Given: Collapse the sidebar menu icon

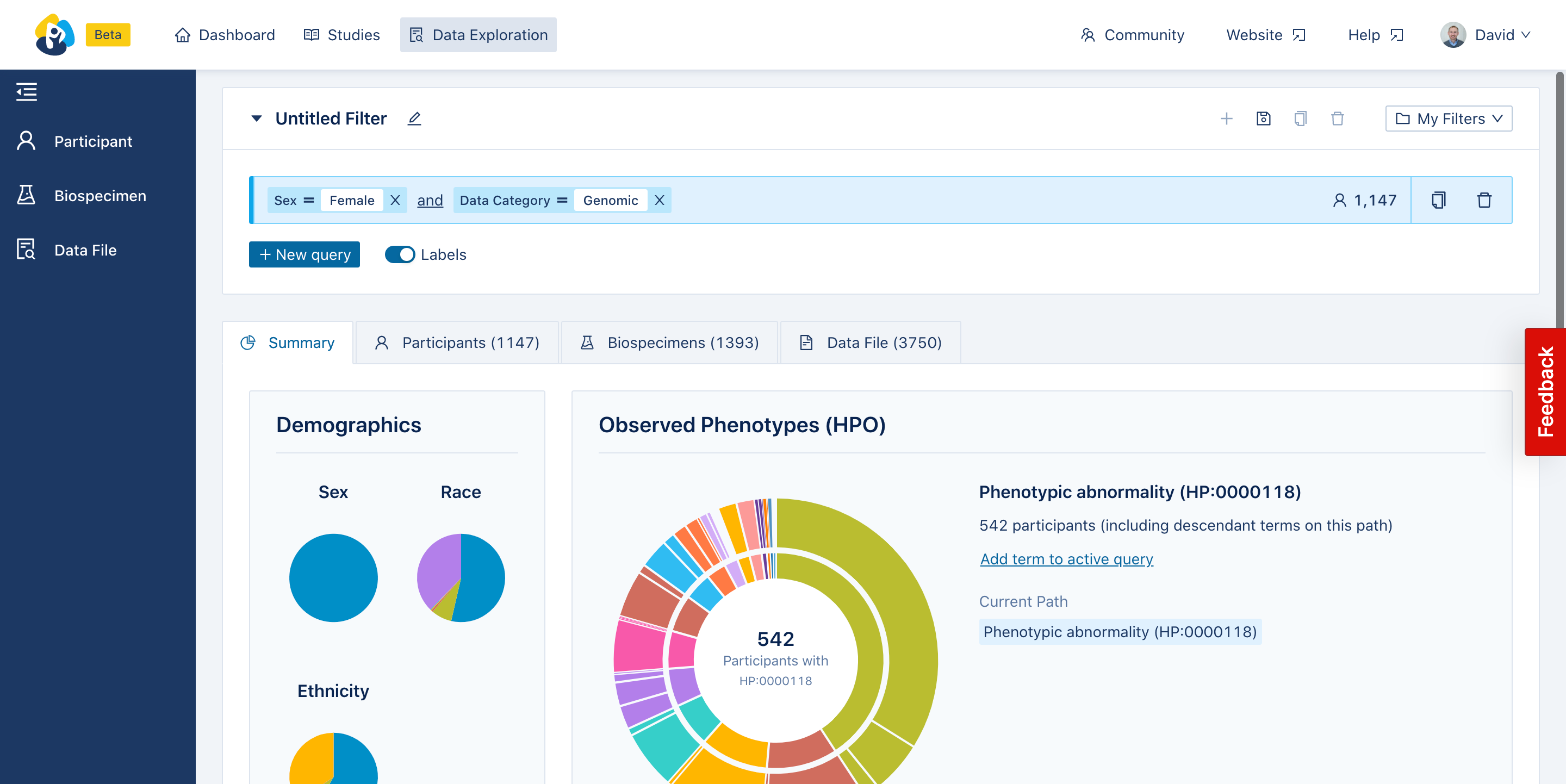Looking at the screenshot, I should (26, 92).
